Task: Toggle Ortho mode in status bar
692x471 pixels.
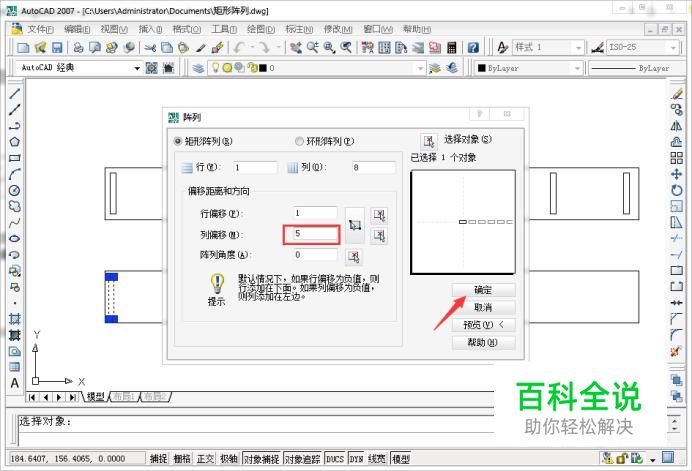Action: [205, 459]
